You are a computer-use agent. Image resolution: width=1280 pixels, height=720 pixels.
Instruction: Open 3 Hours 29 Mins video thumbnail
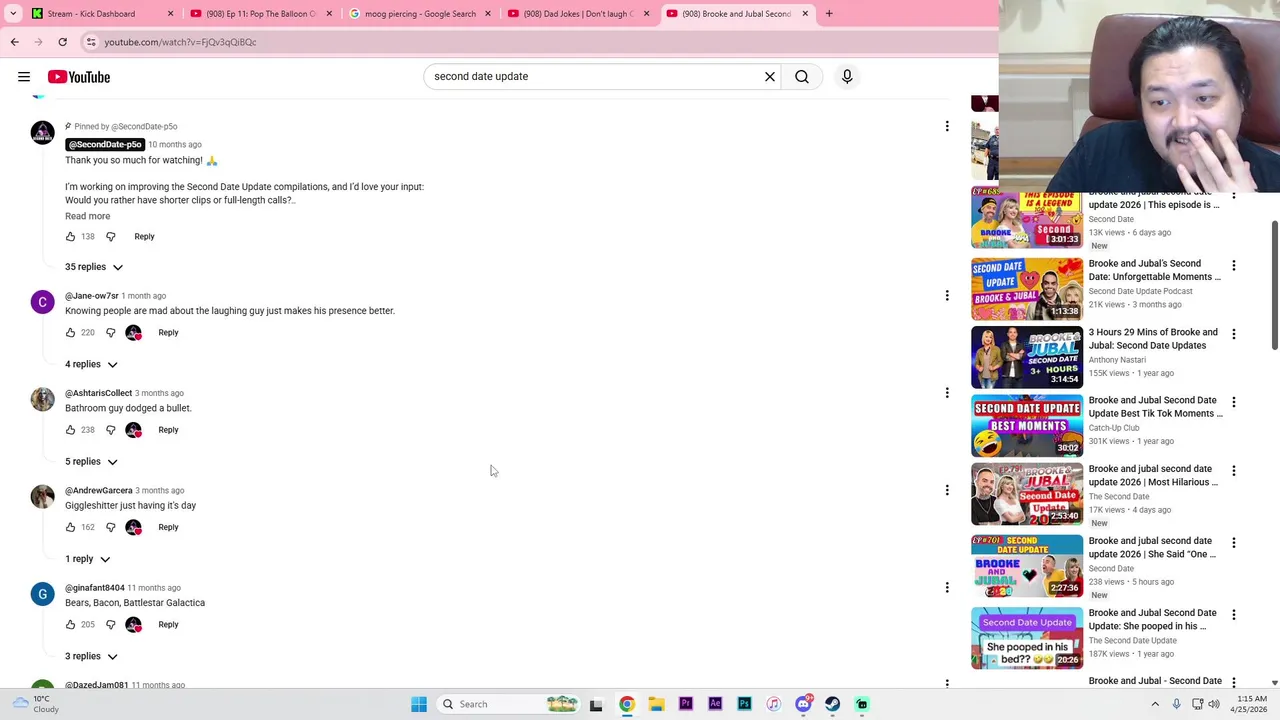tap(1026, 357)
